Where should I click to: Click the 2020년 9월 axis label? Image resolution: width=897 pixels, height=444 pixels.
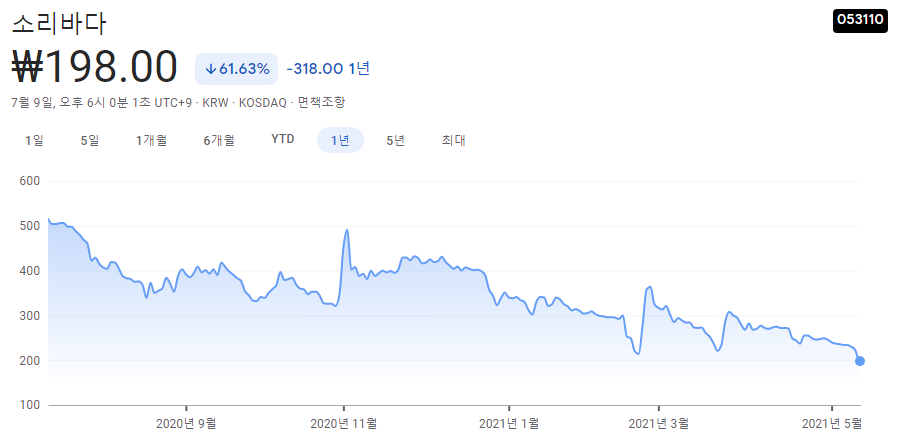[186, 424]
